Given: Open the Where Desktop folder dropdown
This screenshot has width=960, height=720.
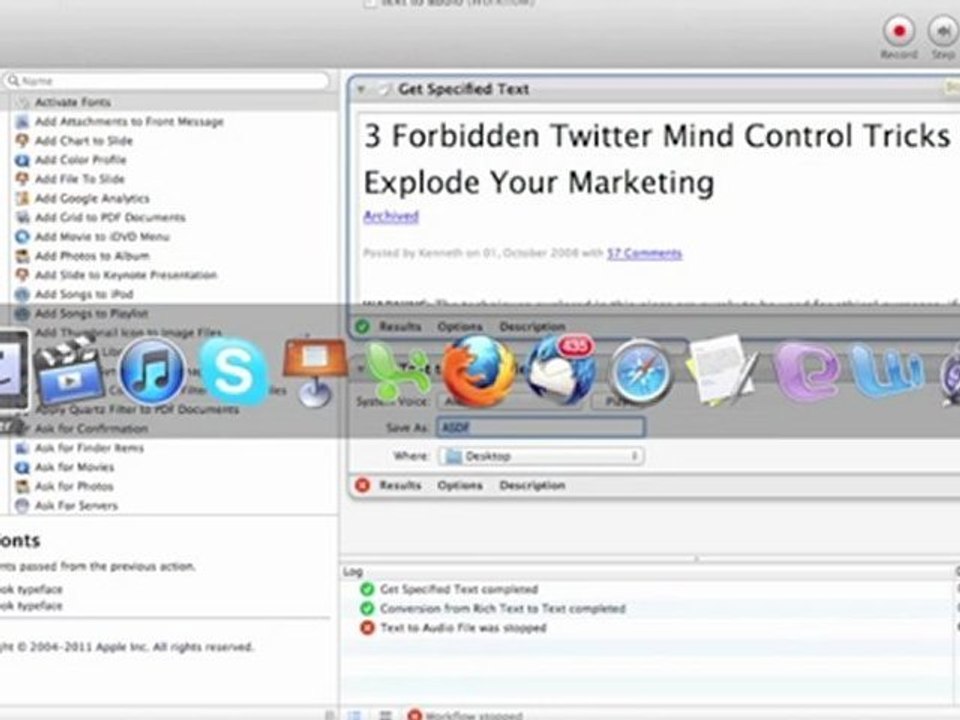Looking at the screenshot, I should (x=541, y=456).
